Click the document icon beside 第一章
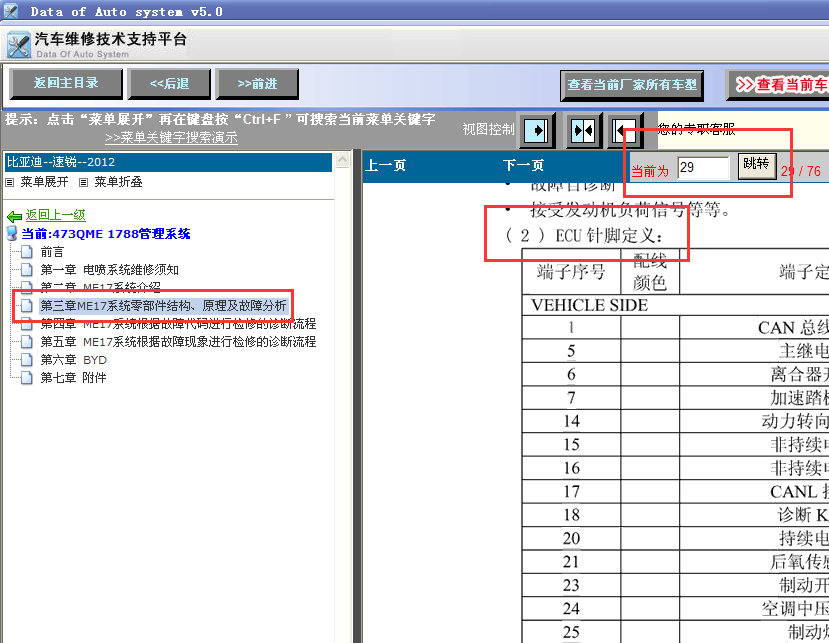Screen dimensions: 829x643 click(x=27, y=270)
